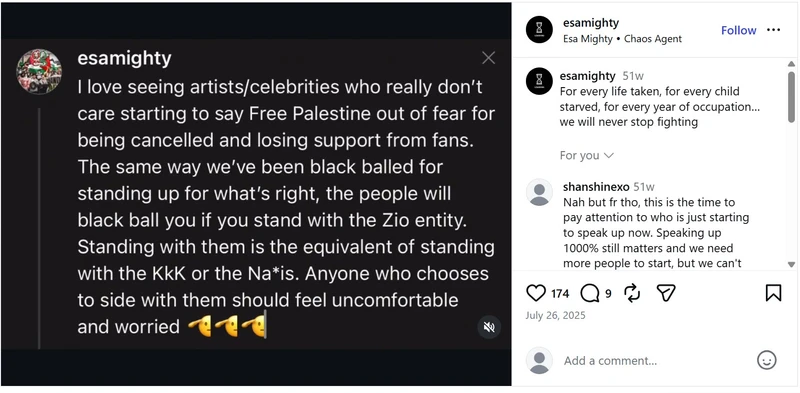Open comments via speech bubble icon
The image size is (800, 393).
point(590,293)
